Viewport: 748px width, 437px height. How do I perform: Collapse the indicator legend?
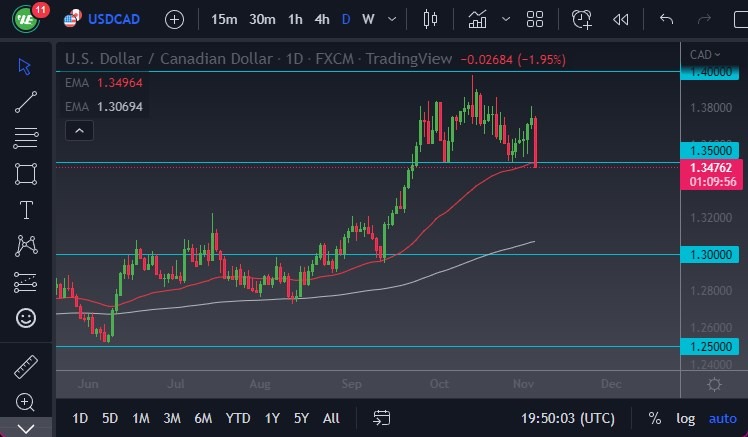point(80,131)
